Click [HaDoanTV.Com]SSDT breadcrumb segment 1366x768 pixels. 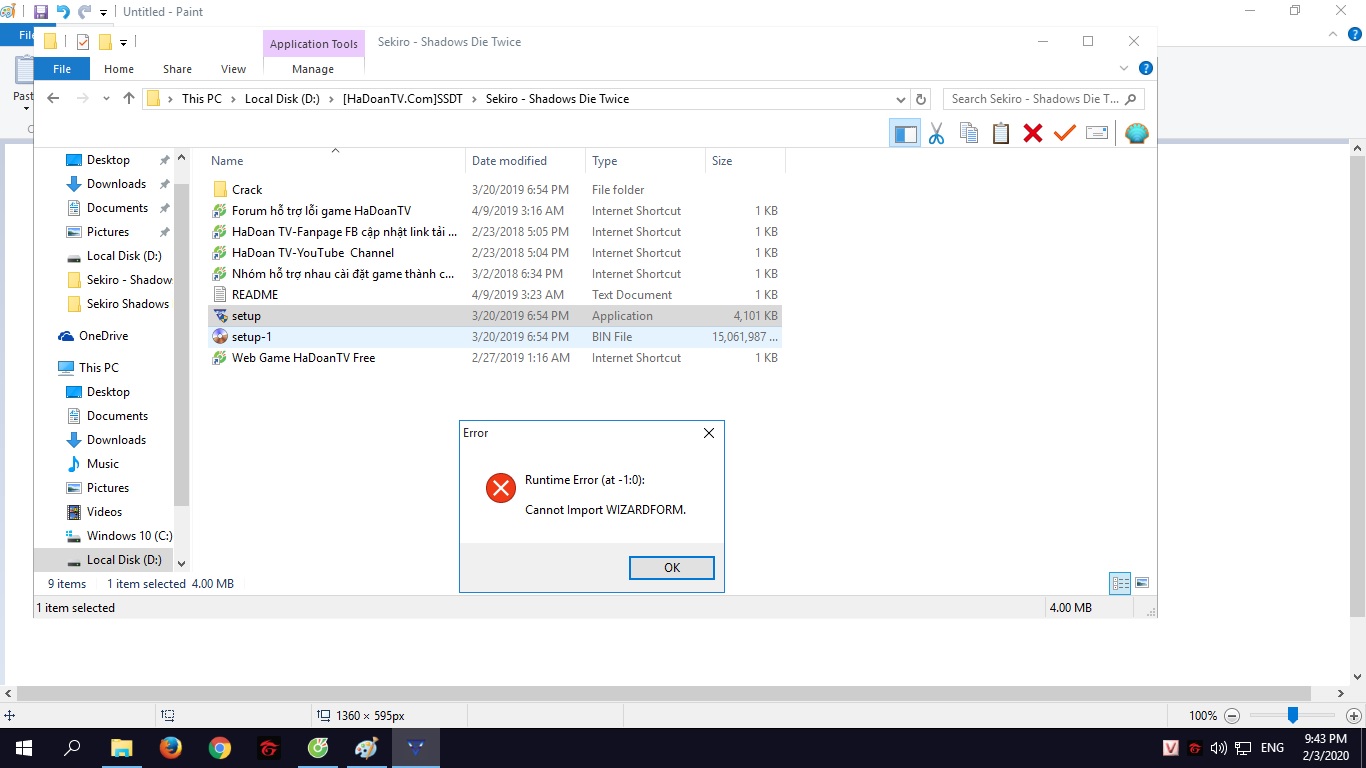(x=402, y=99)
